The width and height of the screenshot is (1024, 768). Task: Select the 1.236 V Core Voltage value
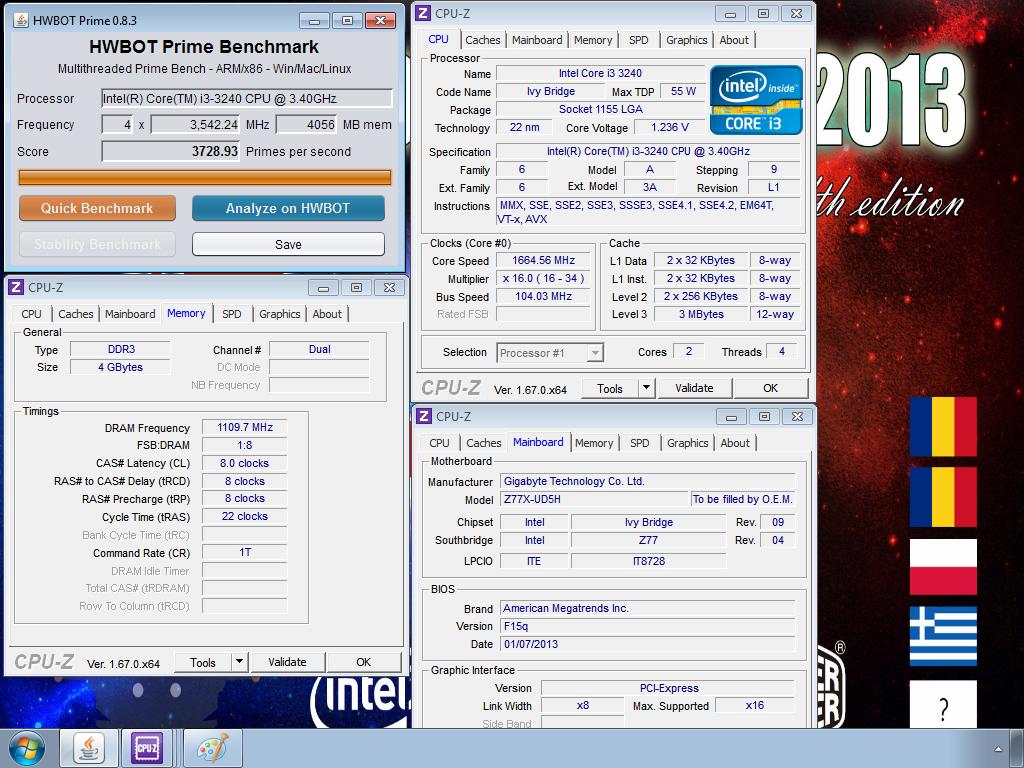(670, 127)
